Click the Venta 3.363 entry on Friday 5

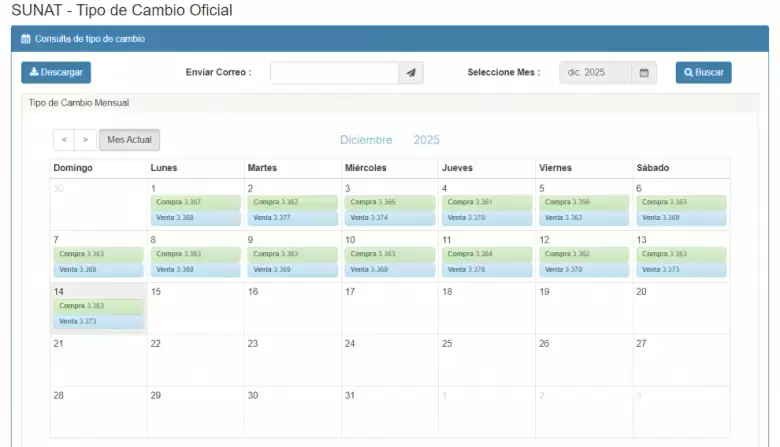click(x=583, y=217)
